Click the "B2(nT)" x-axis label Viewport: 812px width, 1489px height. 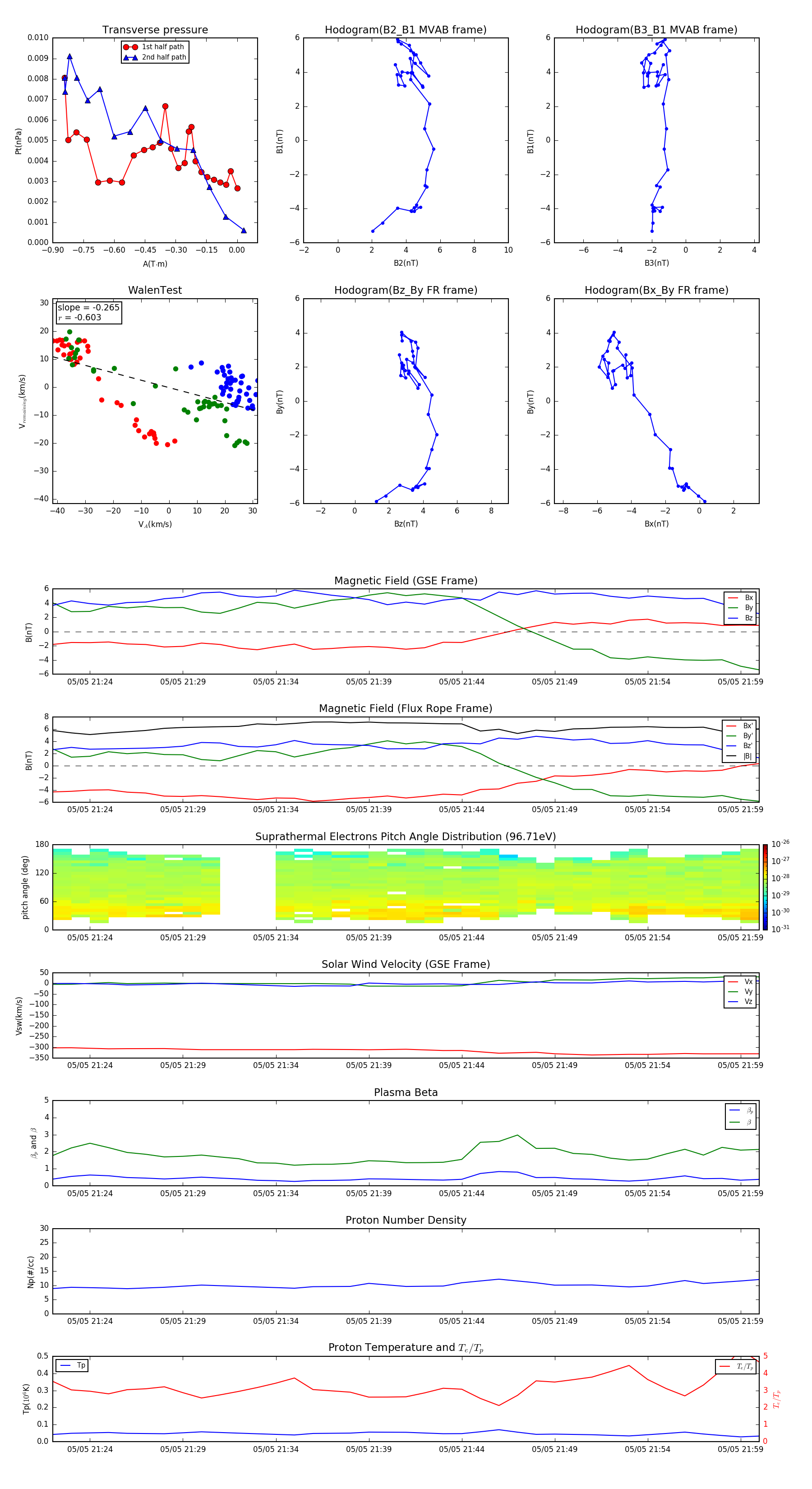406,263
